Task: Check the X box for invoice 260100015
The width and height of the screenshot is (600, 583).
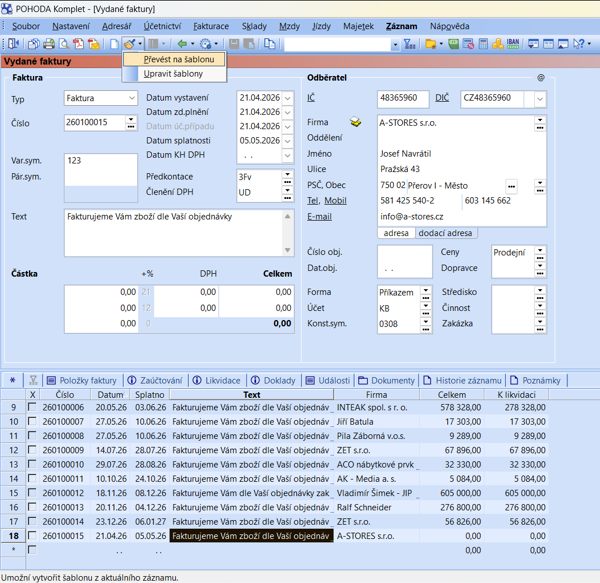Action: (x=32, y=536)
